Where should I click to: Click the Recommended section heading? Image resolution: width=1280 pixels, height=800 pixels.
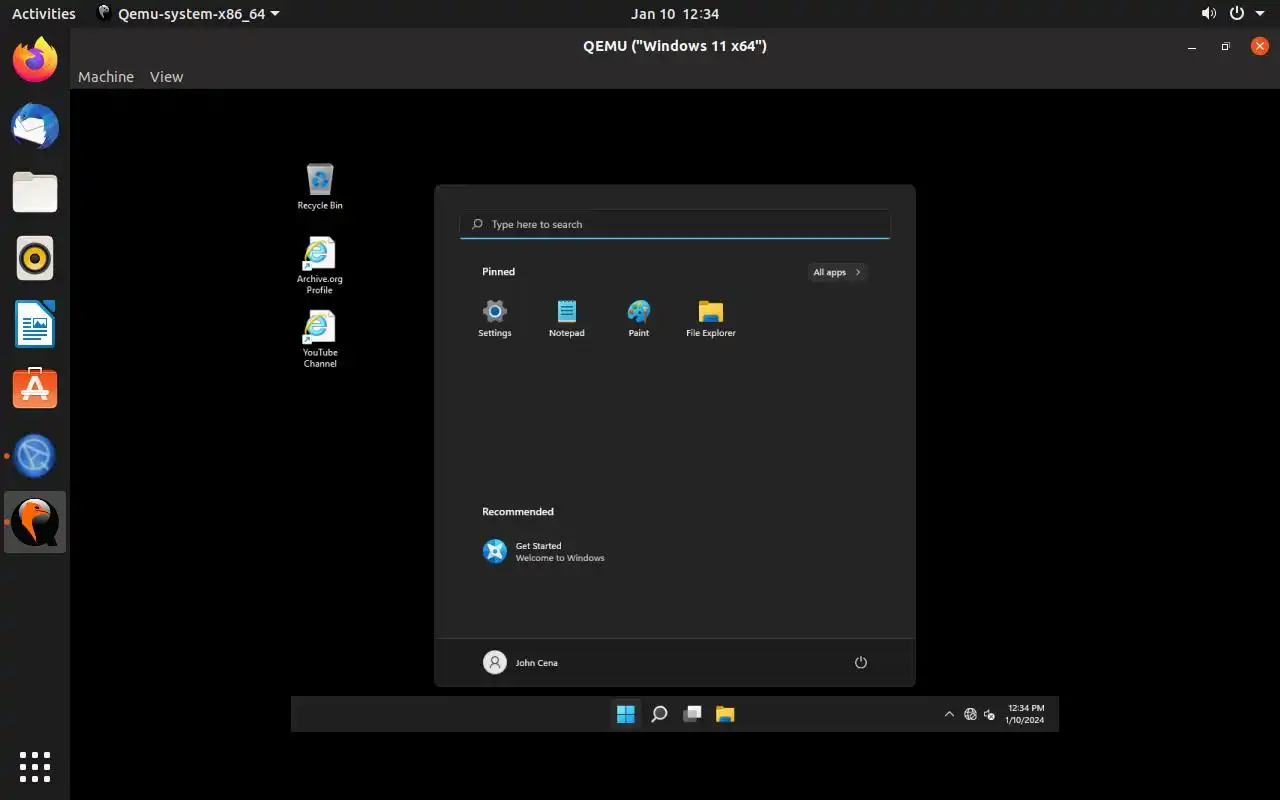click(x=518, y=512)
